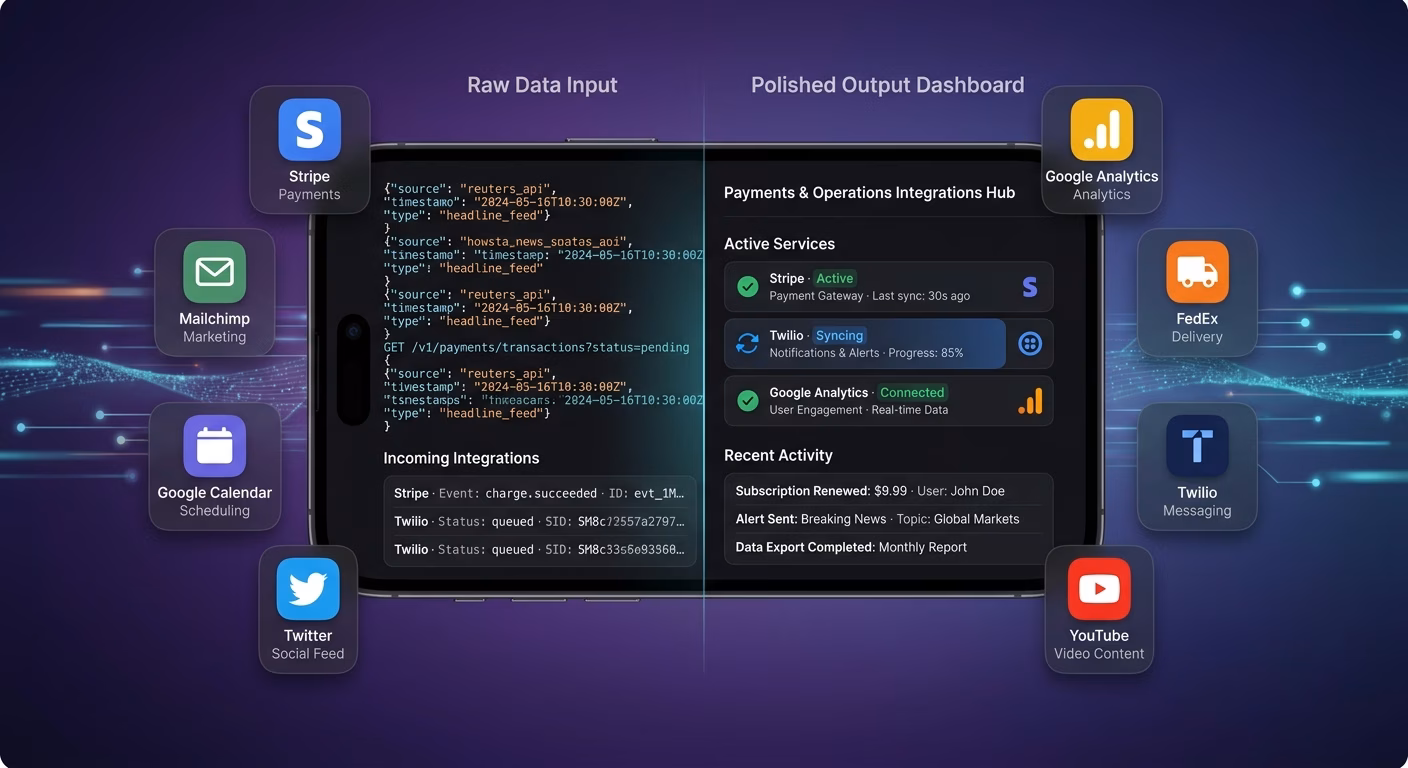Click the round Twilio logo in the Syncing row

1030,344
